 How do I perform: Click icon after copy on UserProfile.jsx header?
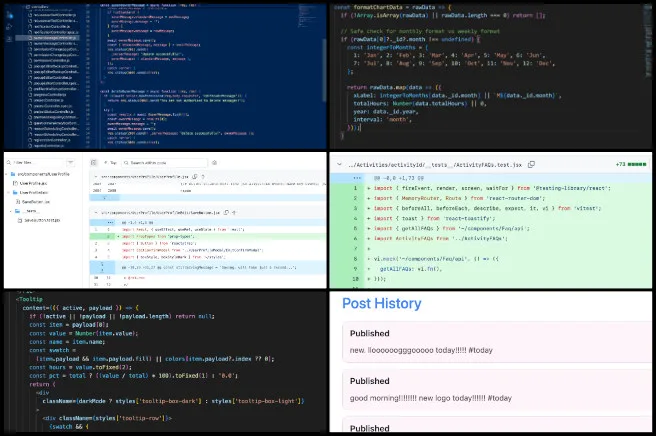click(203, 177)
